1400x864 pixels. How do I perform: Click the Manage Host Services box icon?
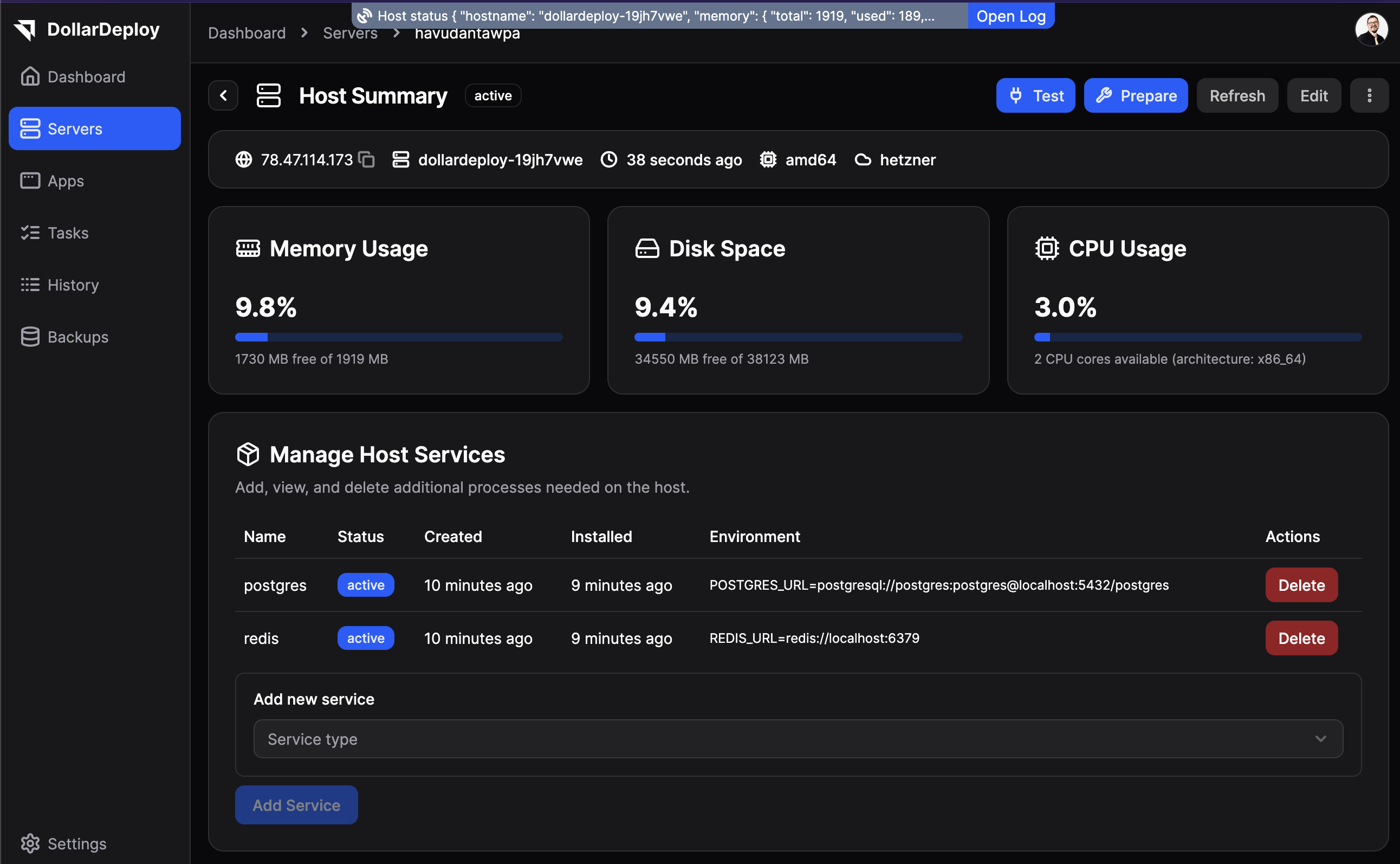click(x=248, y=454)
